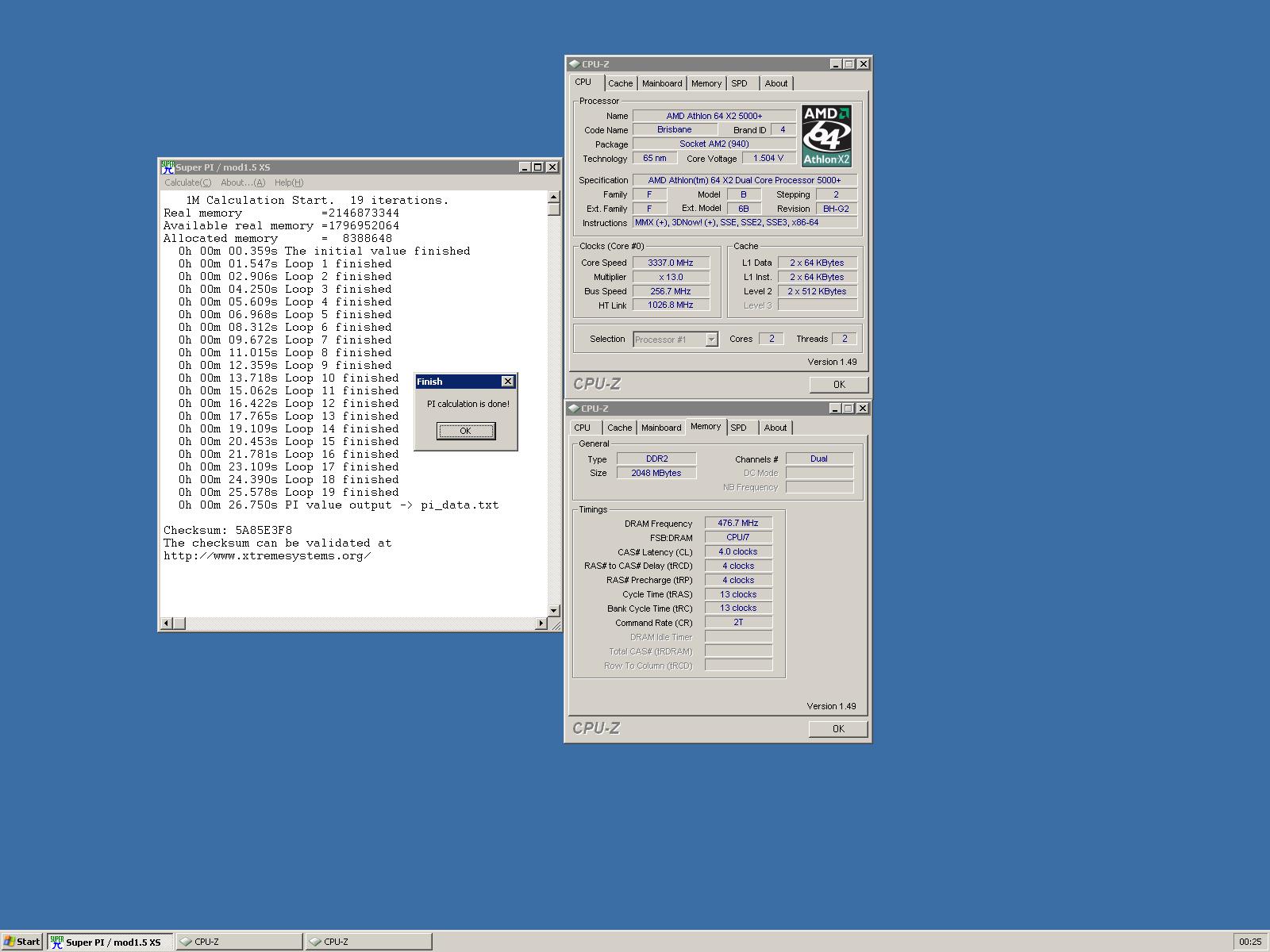The height and width of the screenshot is (952, 1270).
Task: Switch to About tab in lower CPU-Z
Action: 775,428
